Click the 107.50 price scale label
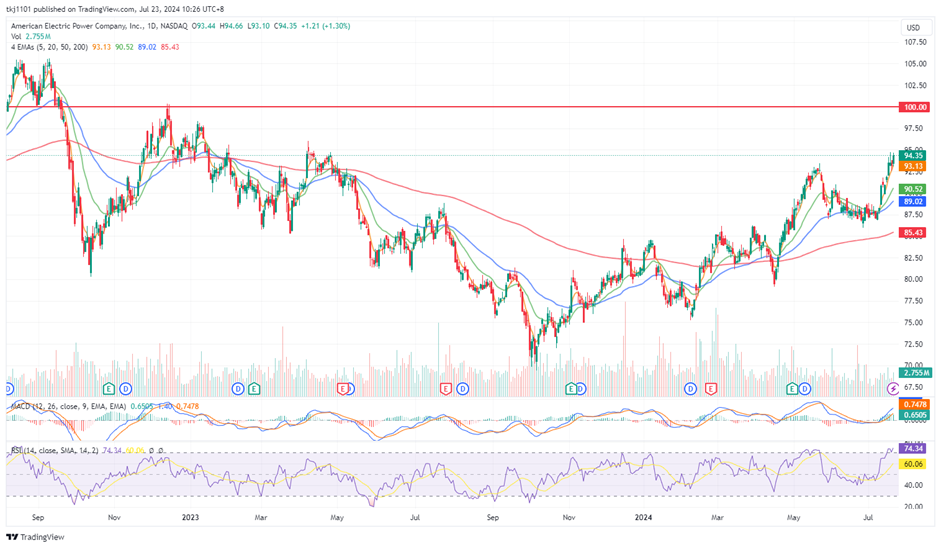Screen dimensions: 941x548 pyautogui.click(x=915, y=42)
